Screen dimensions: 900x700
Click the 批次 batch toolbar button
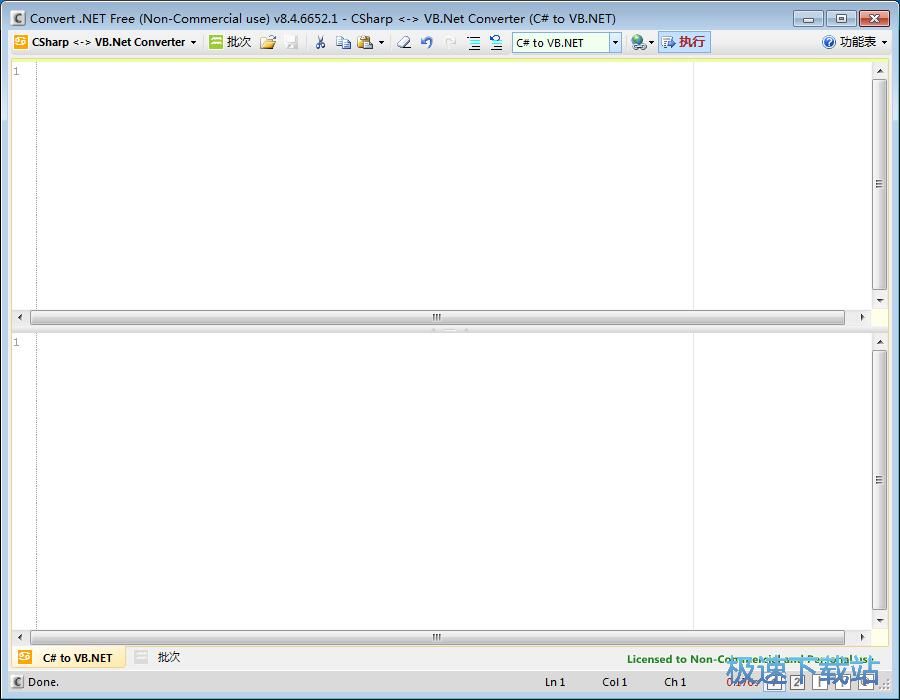[230, 42]
